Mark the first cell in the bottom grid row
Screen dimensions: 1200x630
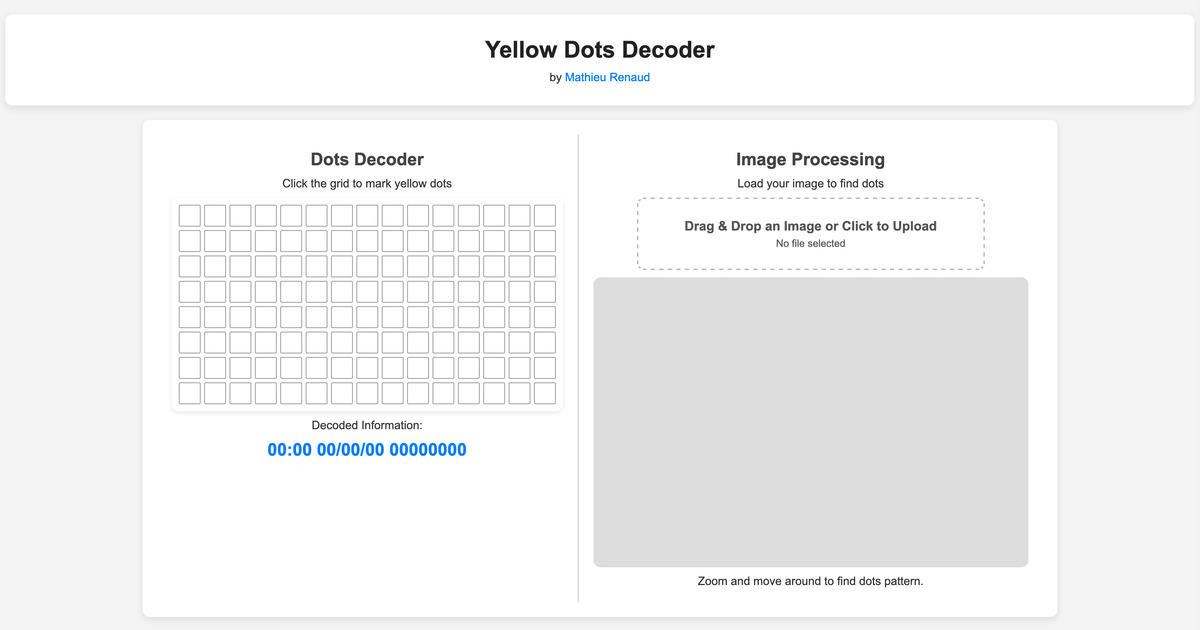pos(189,393)
